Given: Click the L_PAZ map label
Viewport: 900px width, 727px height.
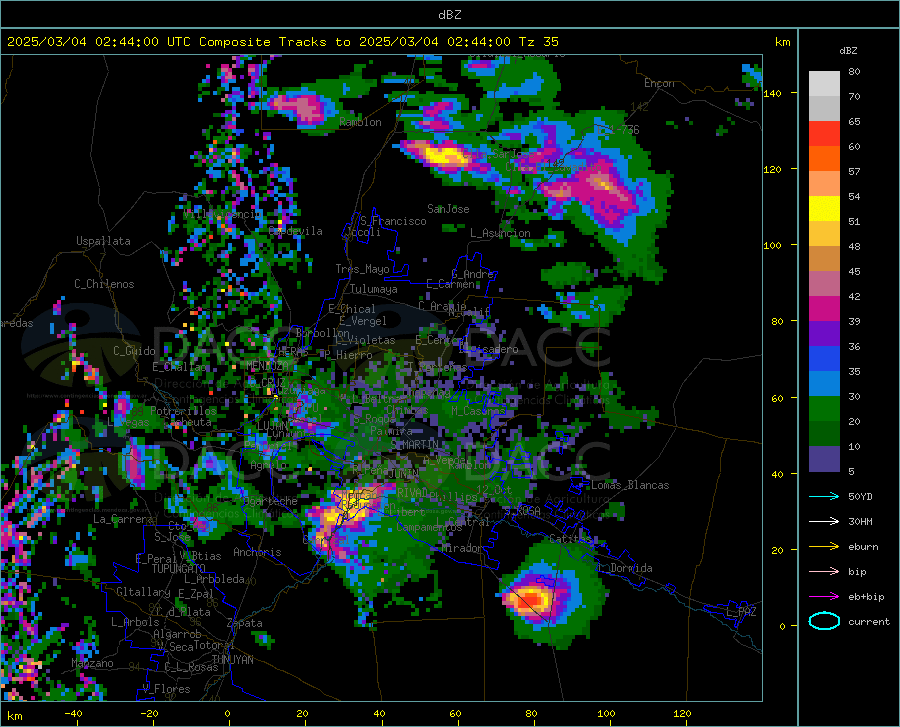Looking at the screenshot, I should click(x=741, y=612).
